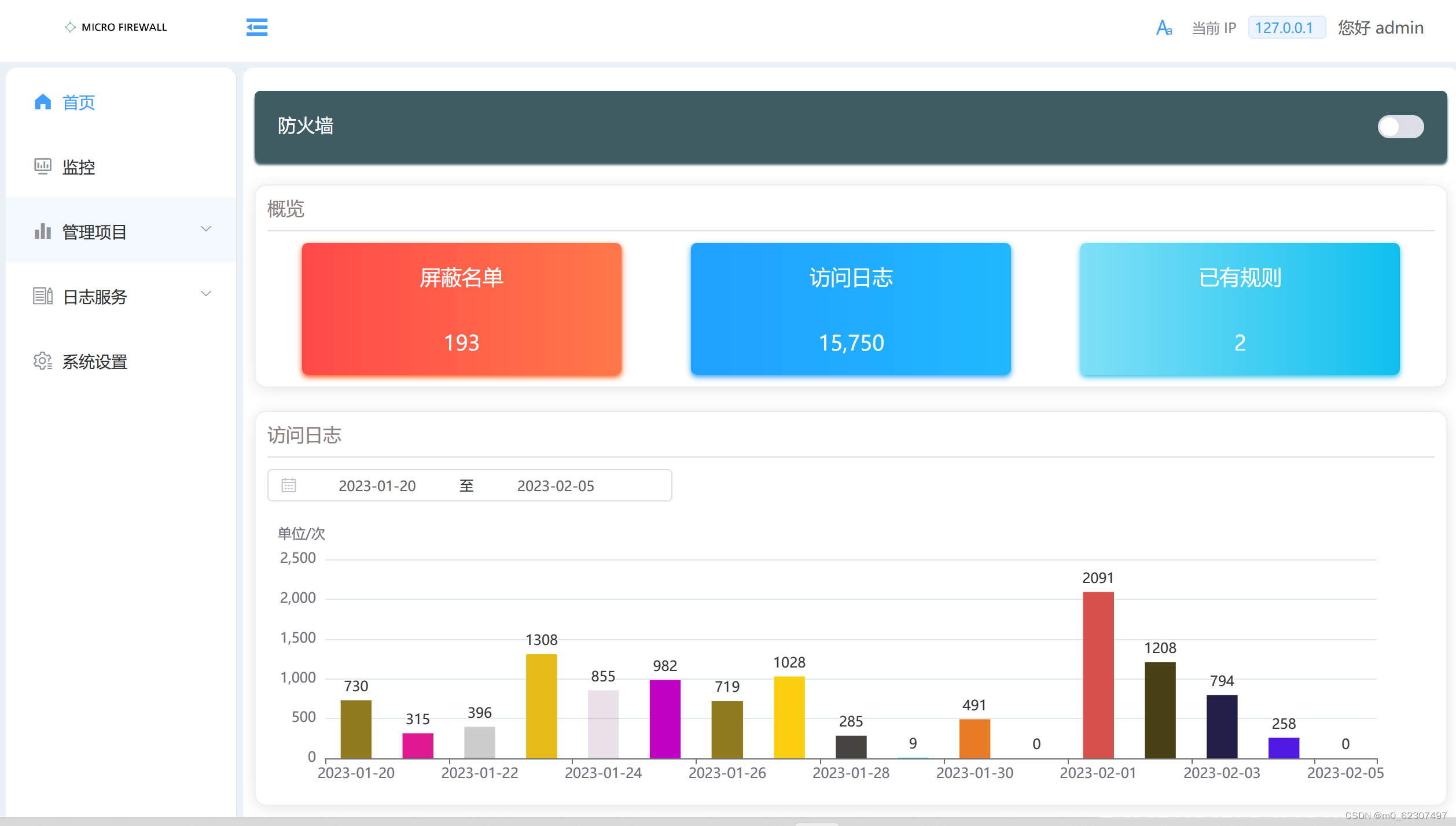Switch the firewall state in the header bar
Image resolution: width=1456 pixels, height=826 pixels.
[1400, 127]
